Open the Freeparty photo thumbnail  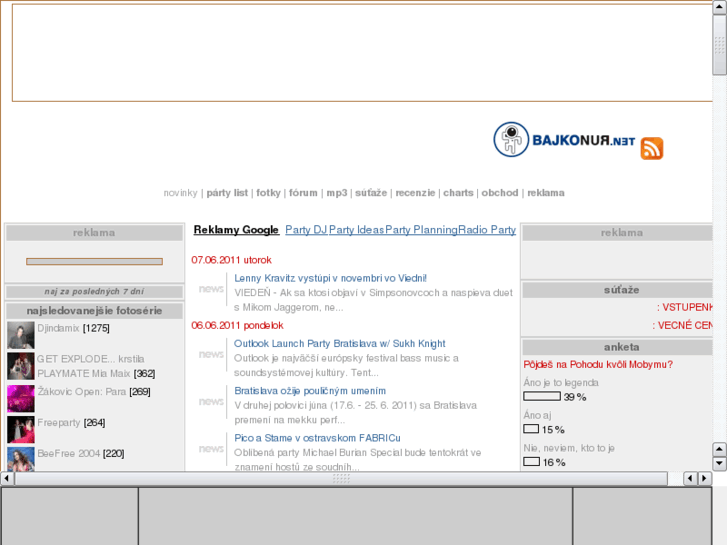[21, 430]
